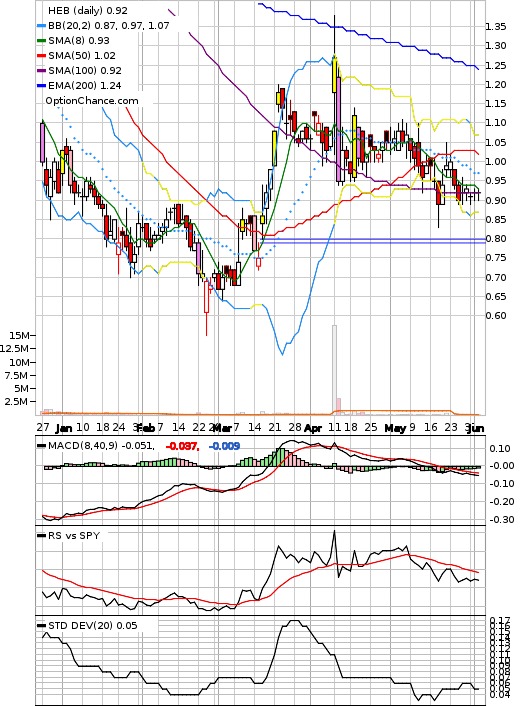Click the 1.00 price axis label
The image size is (526, 706).
495,162
